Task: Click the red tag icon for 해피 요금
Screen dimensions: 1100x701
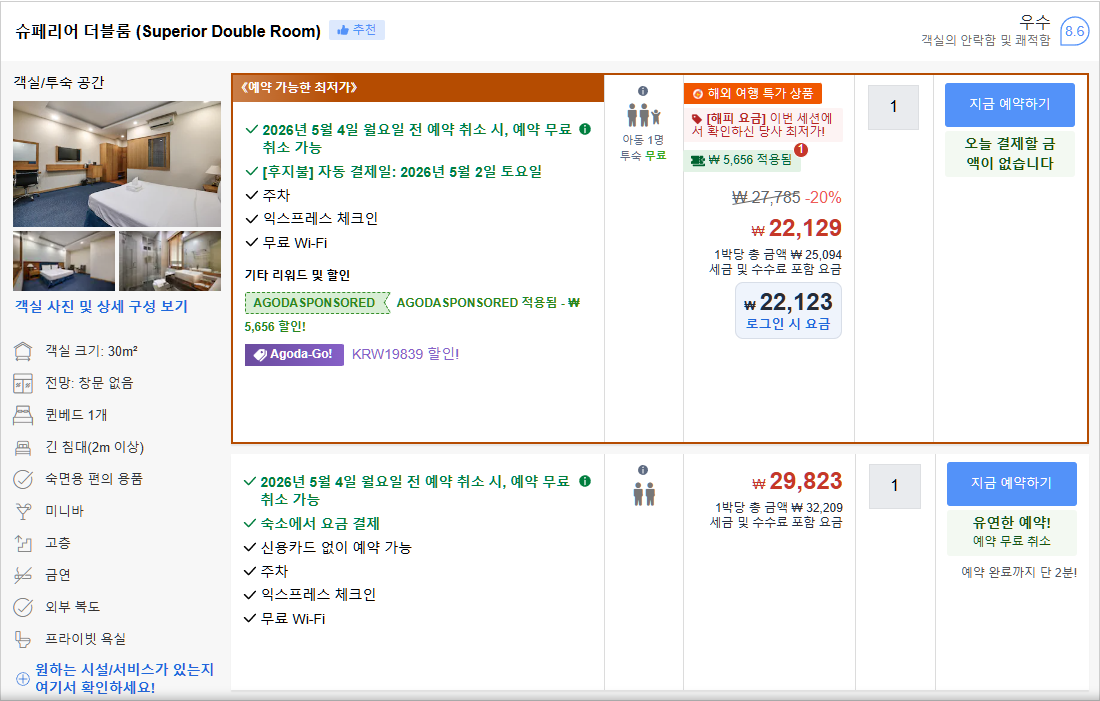Action: [697, 119]
